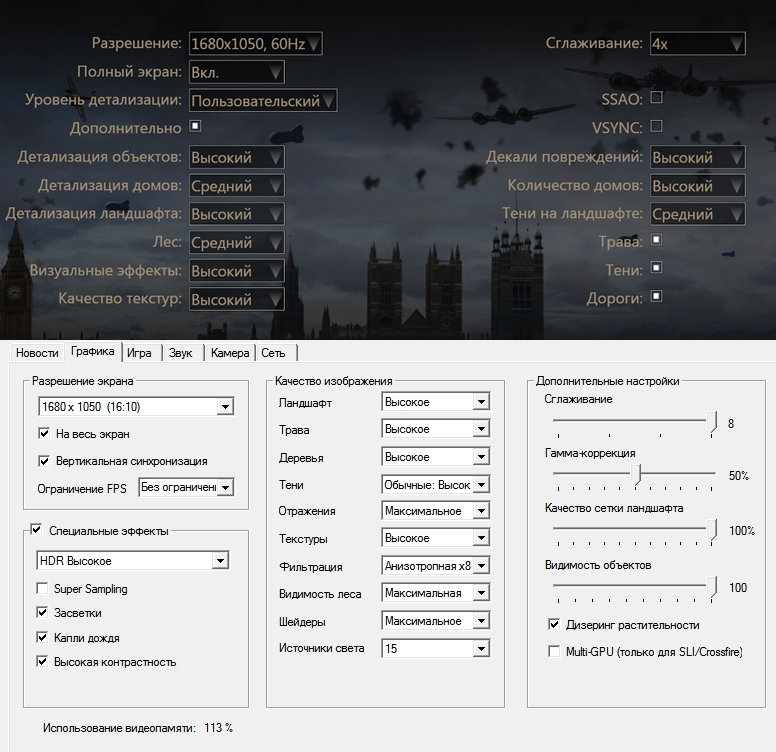Click the Качество изображения group title
The image size is (776, 752).
pyautogui.click(x=334, y=381)
